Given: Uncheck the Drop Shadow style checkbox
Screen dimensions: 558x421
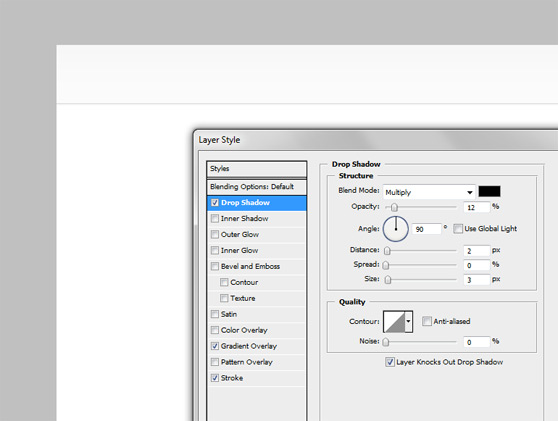Looking at the screenshot, I should tap(215, 202).
